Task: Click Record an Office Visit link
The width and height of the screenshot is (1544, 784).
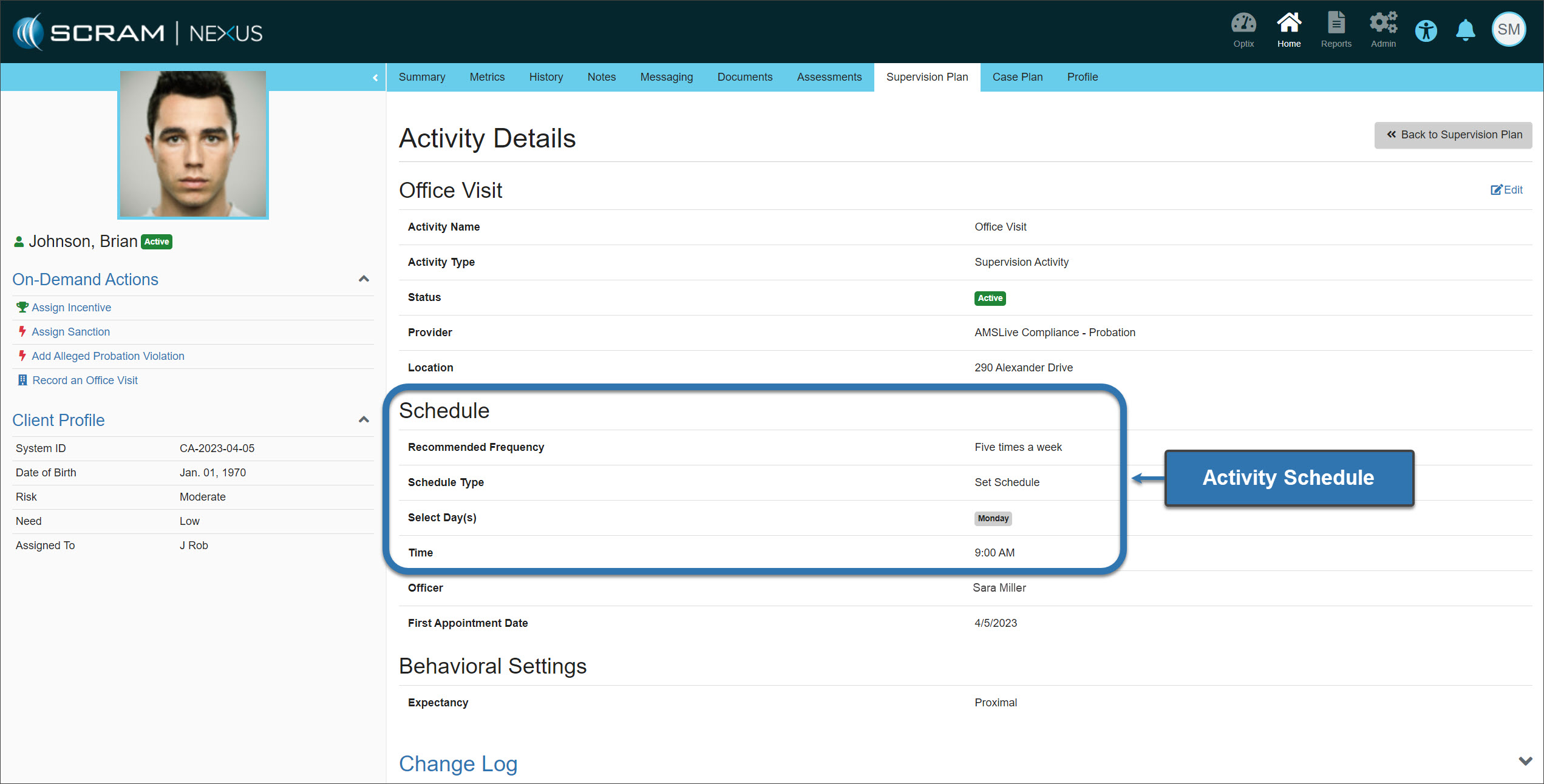Action: point(85,380)
